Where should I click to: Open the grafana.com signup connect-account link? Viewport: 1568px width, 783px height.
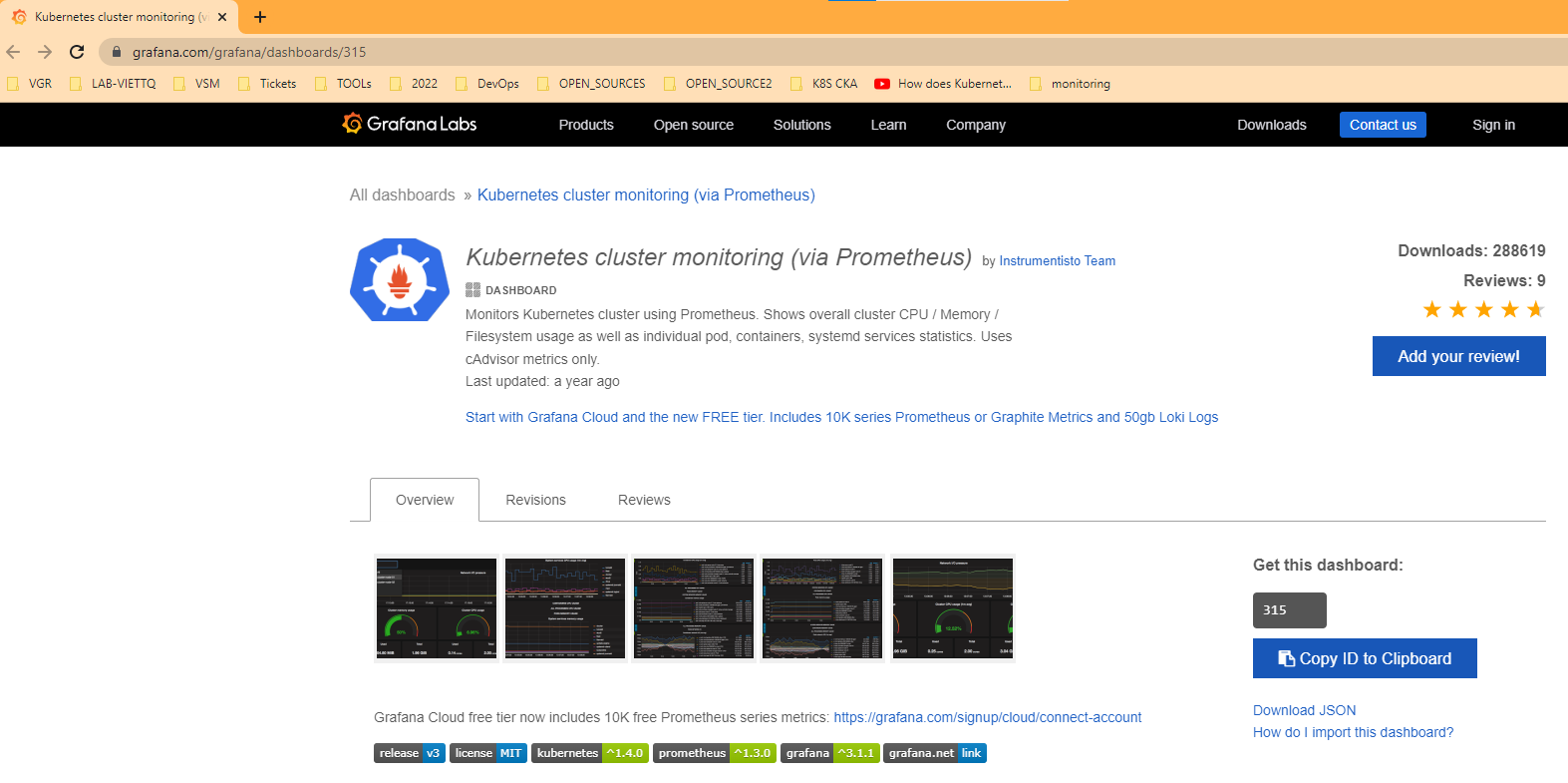(x=988, y=717)
